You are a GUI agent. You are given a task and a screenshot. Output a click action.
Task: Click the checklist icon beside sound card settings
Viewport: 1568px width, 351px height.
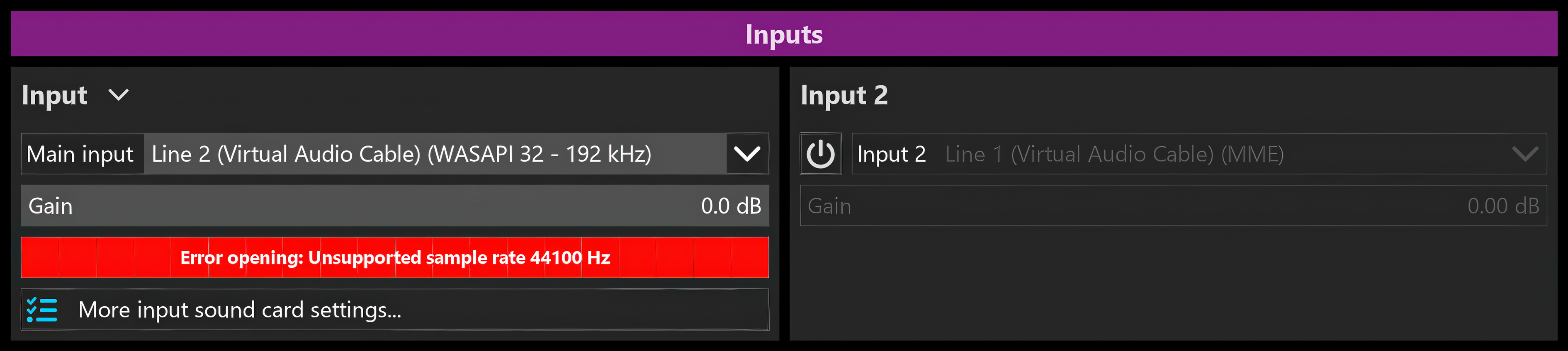pyautogui.click(x=42, y=310)
